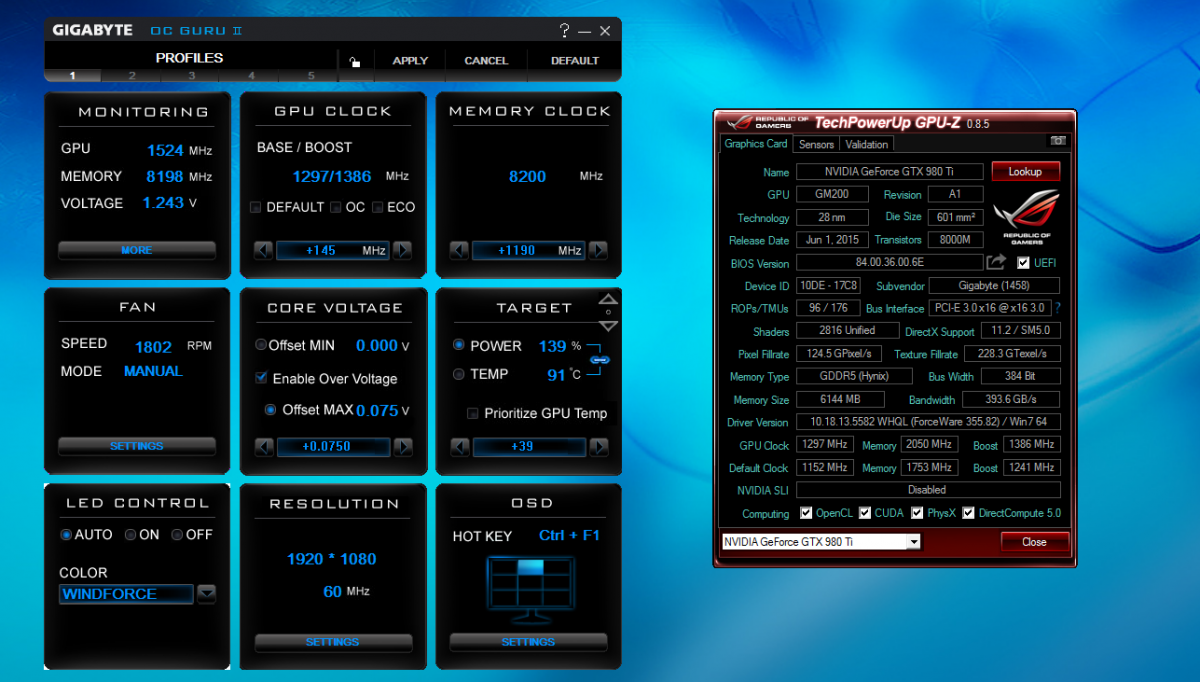Decrease core voltage offset with left arrow
The height and width of the screenshot is (682, 1200).
pos(264,446)
